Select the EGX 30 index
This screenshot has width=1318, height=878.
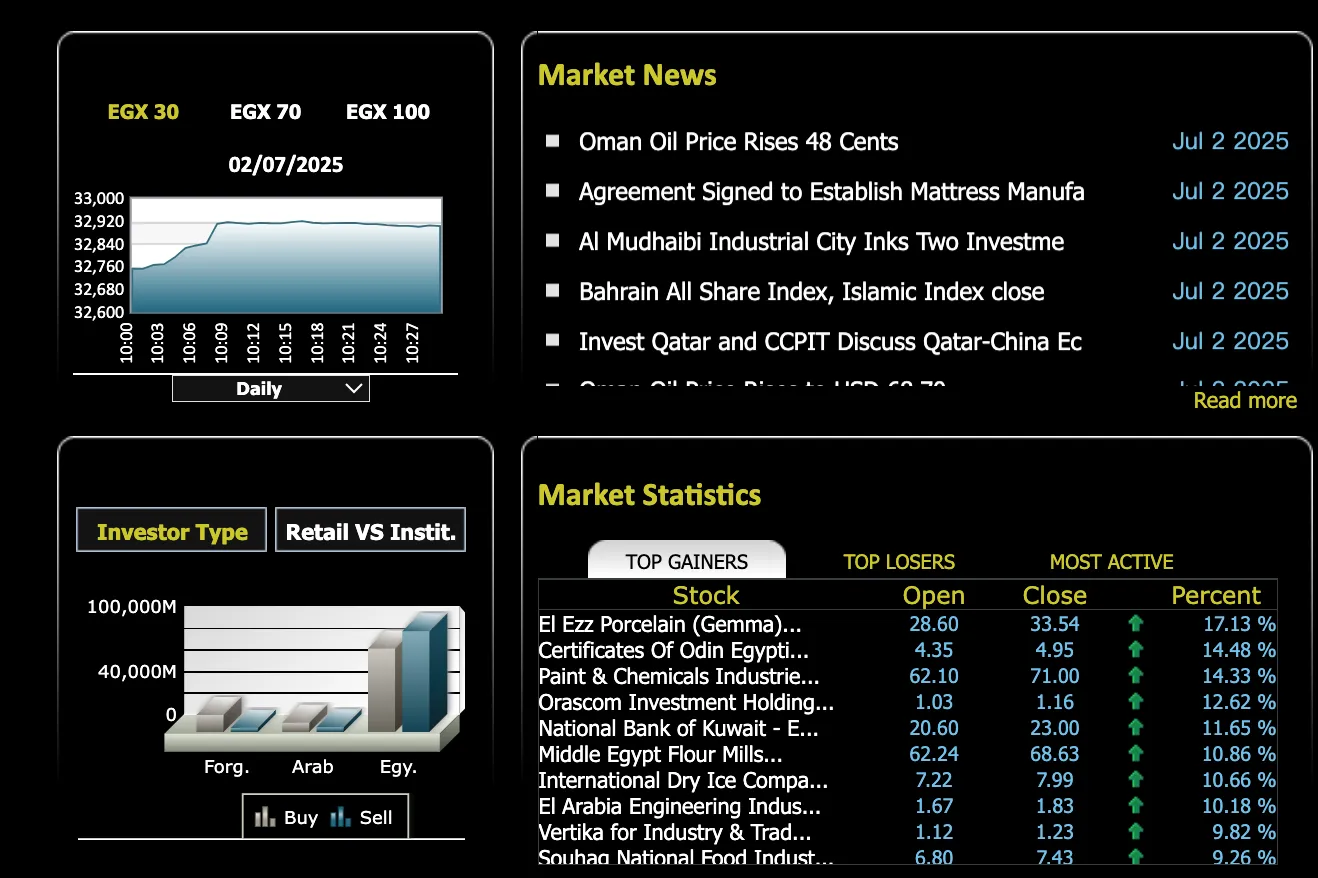point(143,112)
